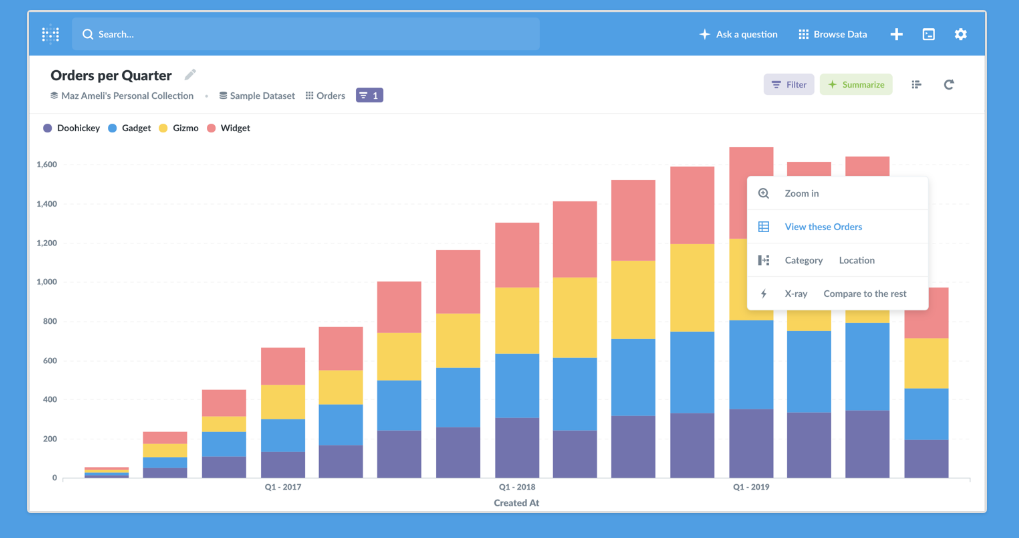Open Maz Ameli's Personal Collection link

[122, 96]
